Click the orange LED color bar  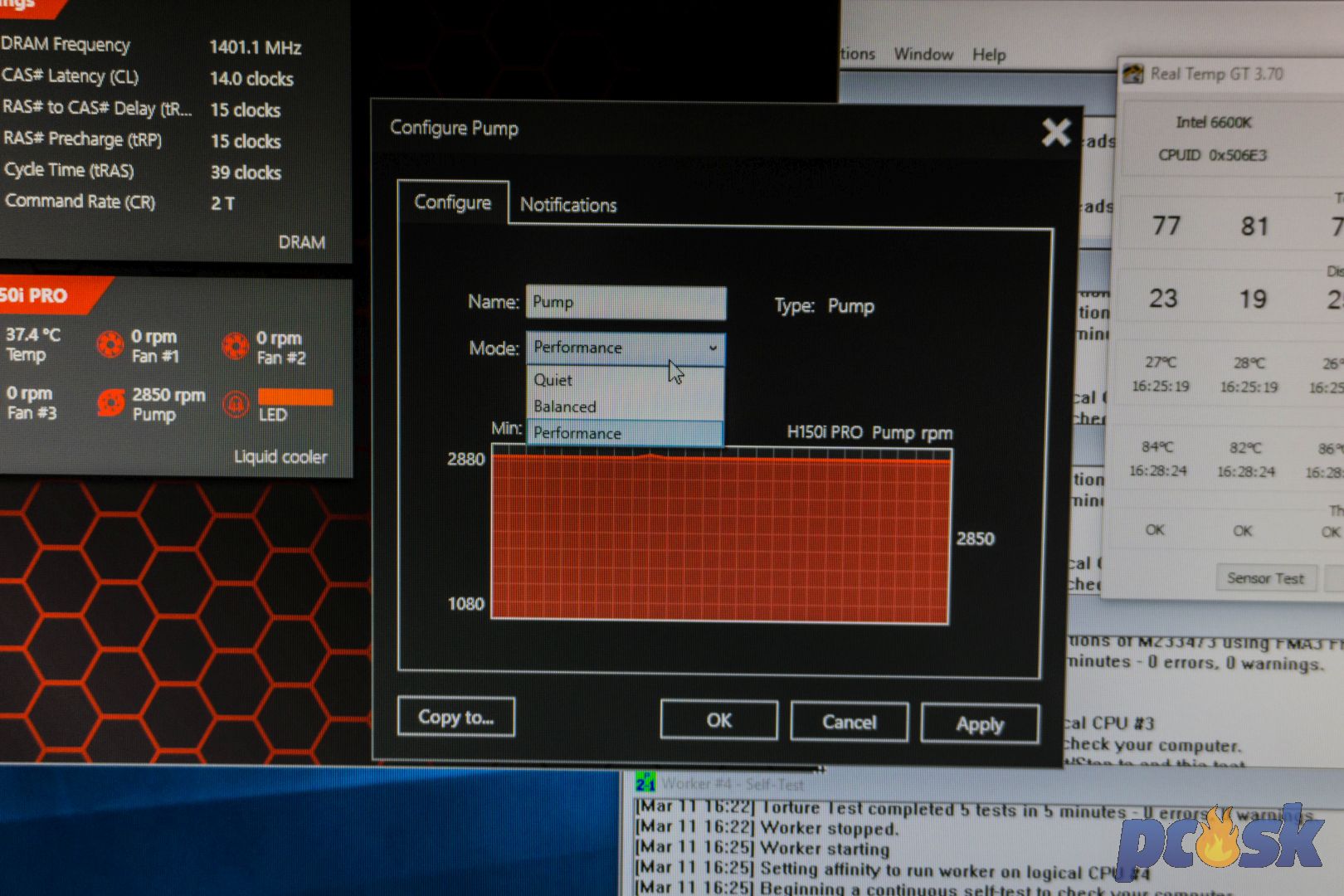(295, 397)
